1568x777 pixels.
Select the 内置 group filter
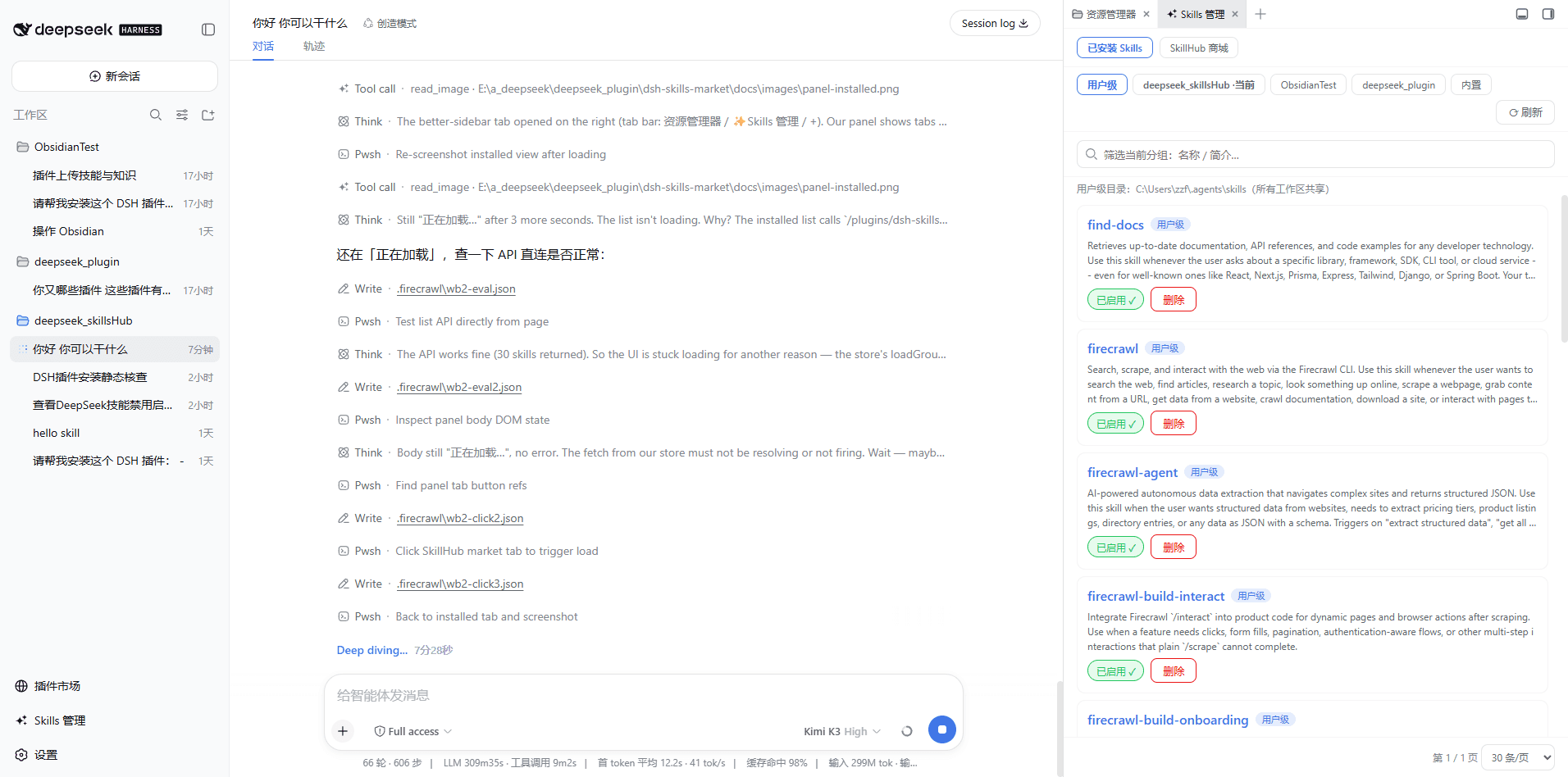tap(1471, 84)
